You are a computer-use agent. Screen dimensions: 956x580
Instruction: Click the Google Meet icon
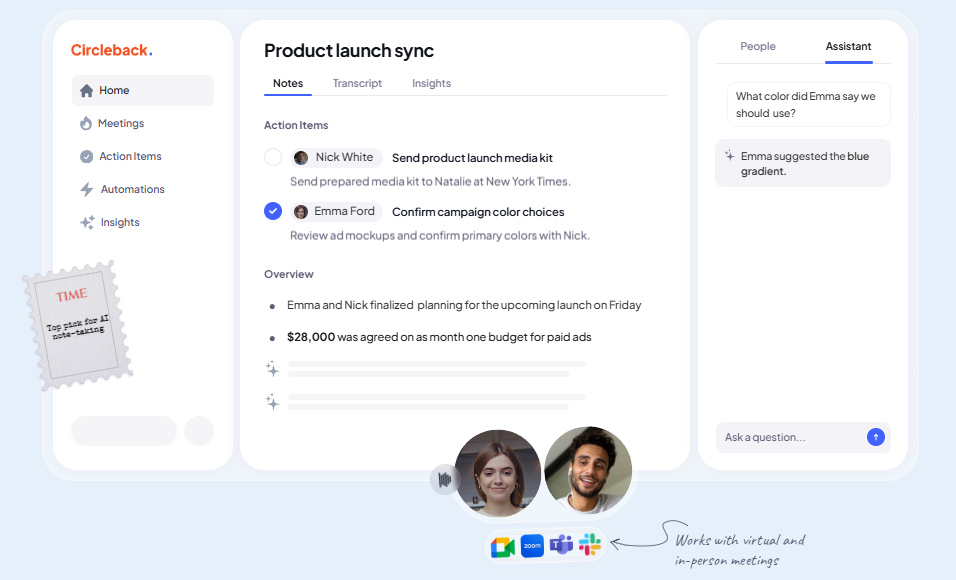(x=503, y=547)
